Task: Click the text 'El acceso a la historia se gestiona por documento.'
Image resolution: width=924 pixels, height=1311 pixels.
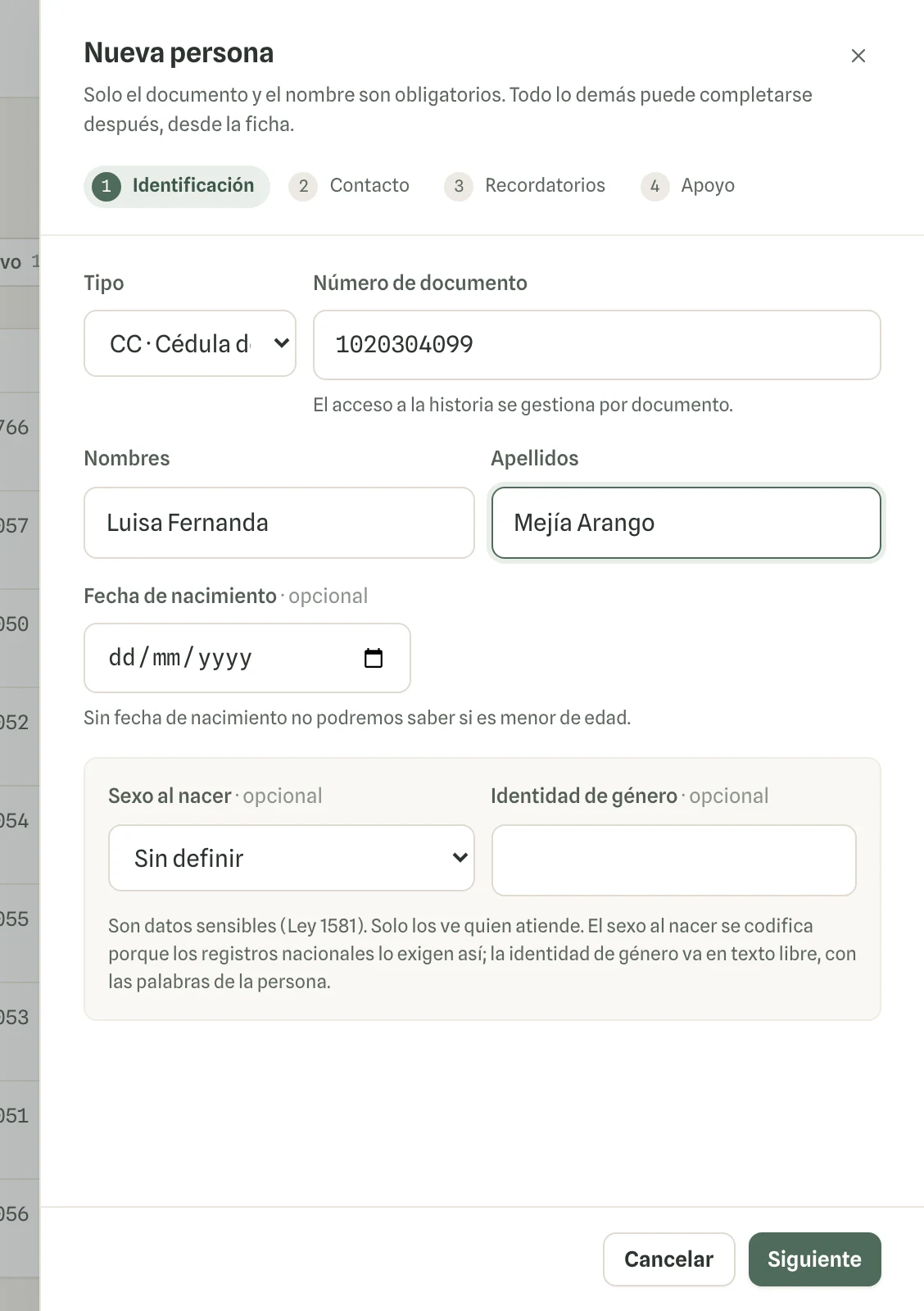Action: coord(523,405)
